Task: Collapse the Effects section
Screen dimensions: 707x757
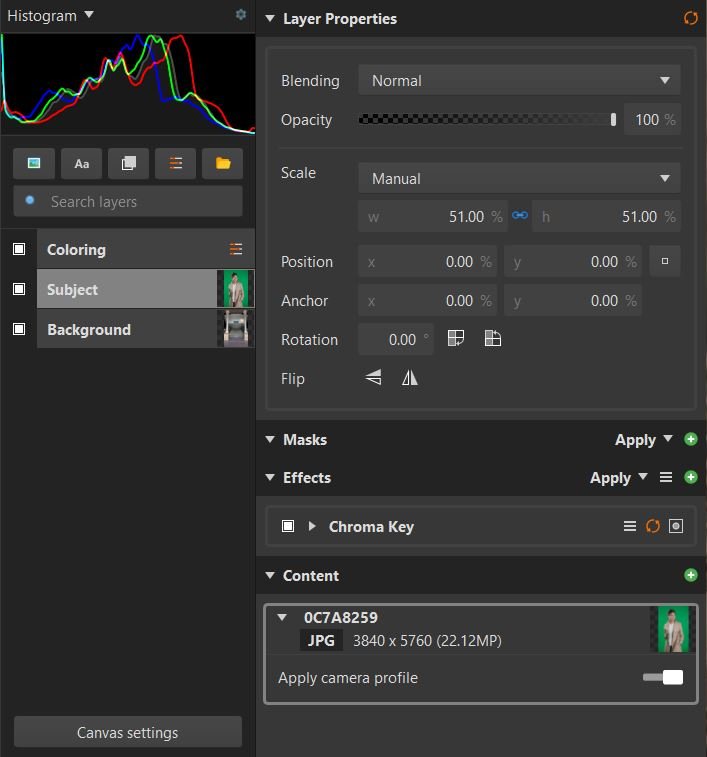Action: [x=270, y=477]
